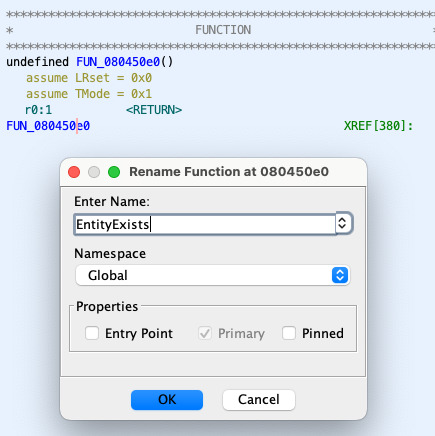Select FUN_080450e0 in function signature
The height and width of the screenshot is (436, 435).
(x=118, y=62)
